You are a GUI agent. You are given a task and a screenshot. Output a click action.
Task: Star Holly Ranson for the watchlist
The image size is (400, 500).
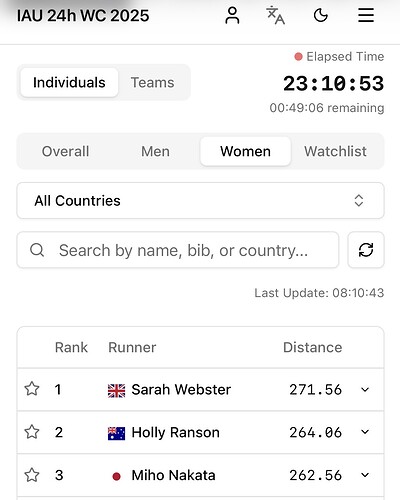click(32, 432)
